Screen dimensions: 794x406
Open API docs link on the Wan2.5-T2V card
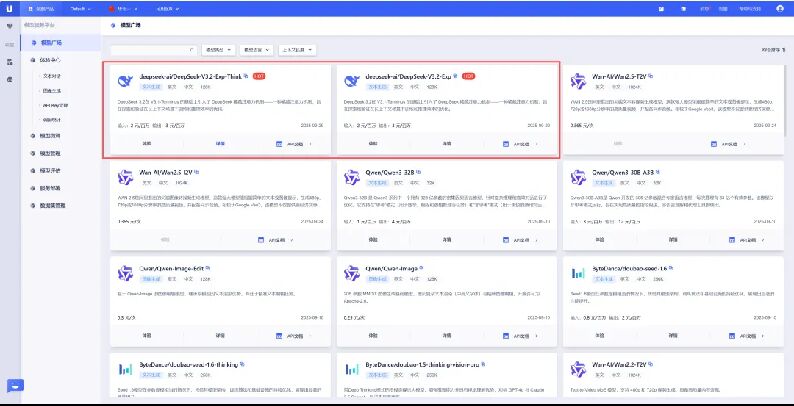(724, 144)
